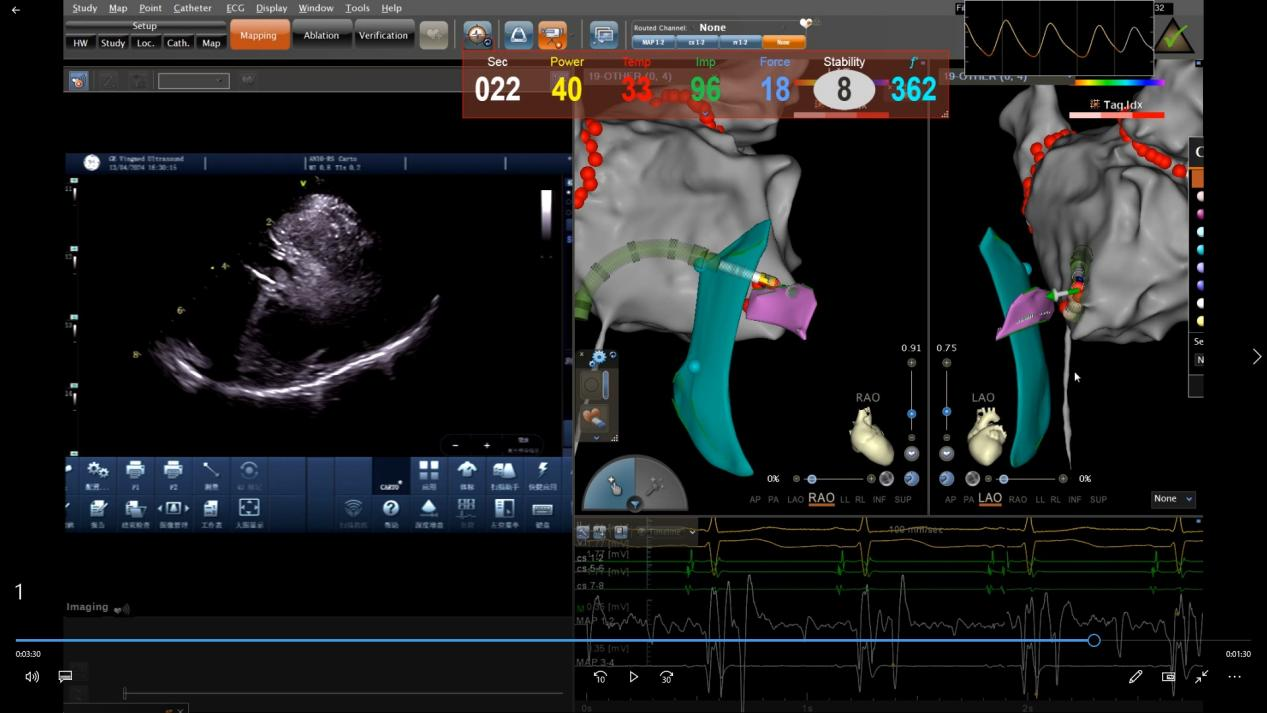Viewport: 1267px width, 713px height.
Task: Open the Catheter menu
Action: (x=192, y=8)
